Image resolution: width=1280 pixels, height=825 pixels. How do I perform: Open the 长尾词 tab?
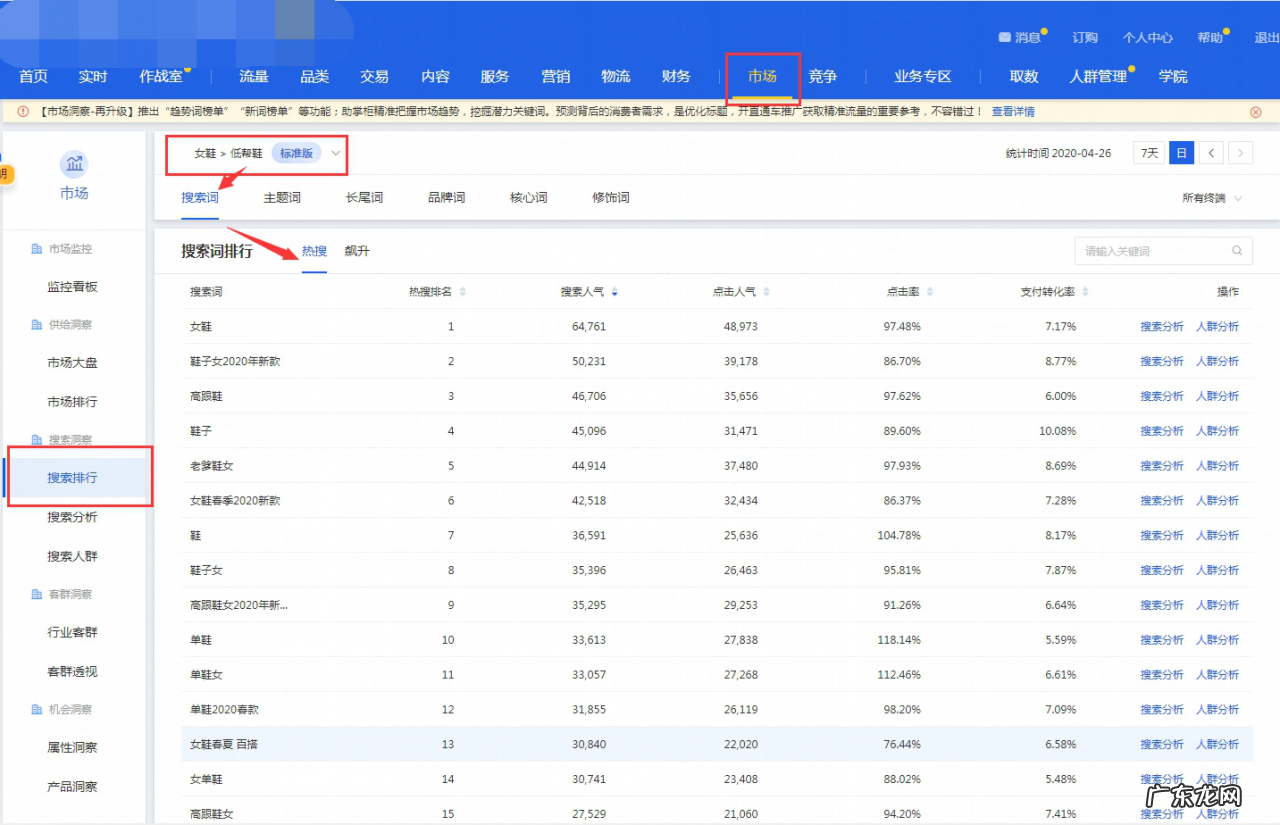364,198
